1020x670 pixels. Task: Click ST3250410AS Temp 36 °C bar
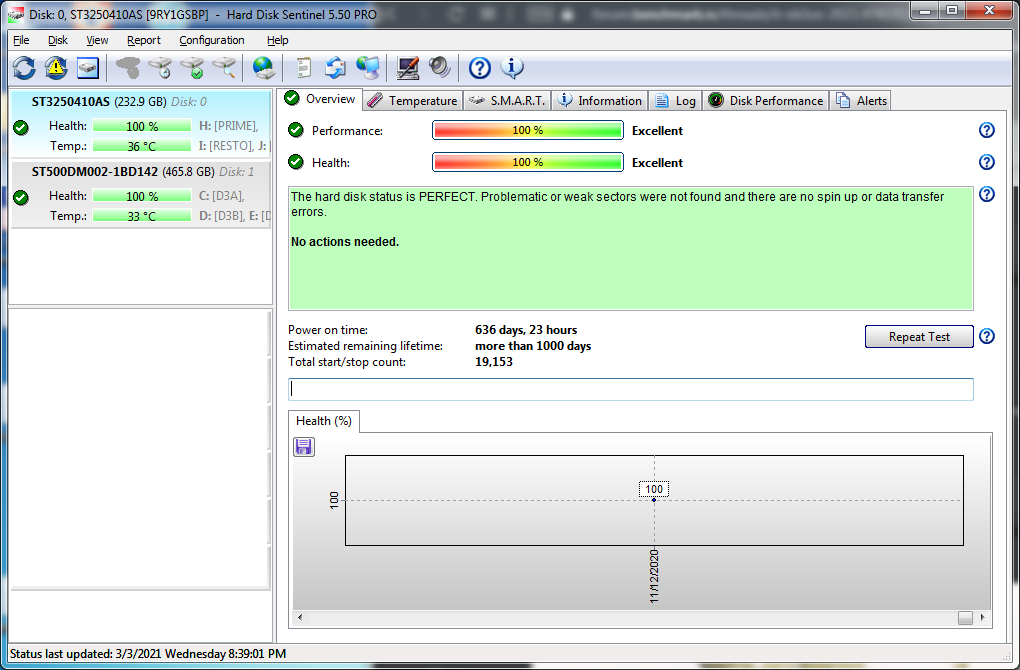pos(142,146)
